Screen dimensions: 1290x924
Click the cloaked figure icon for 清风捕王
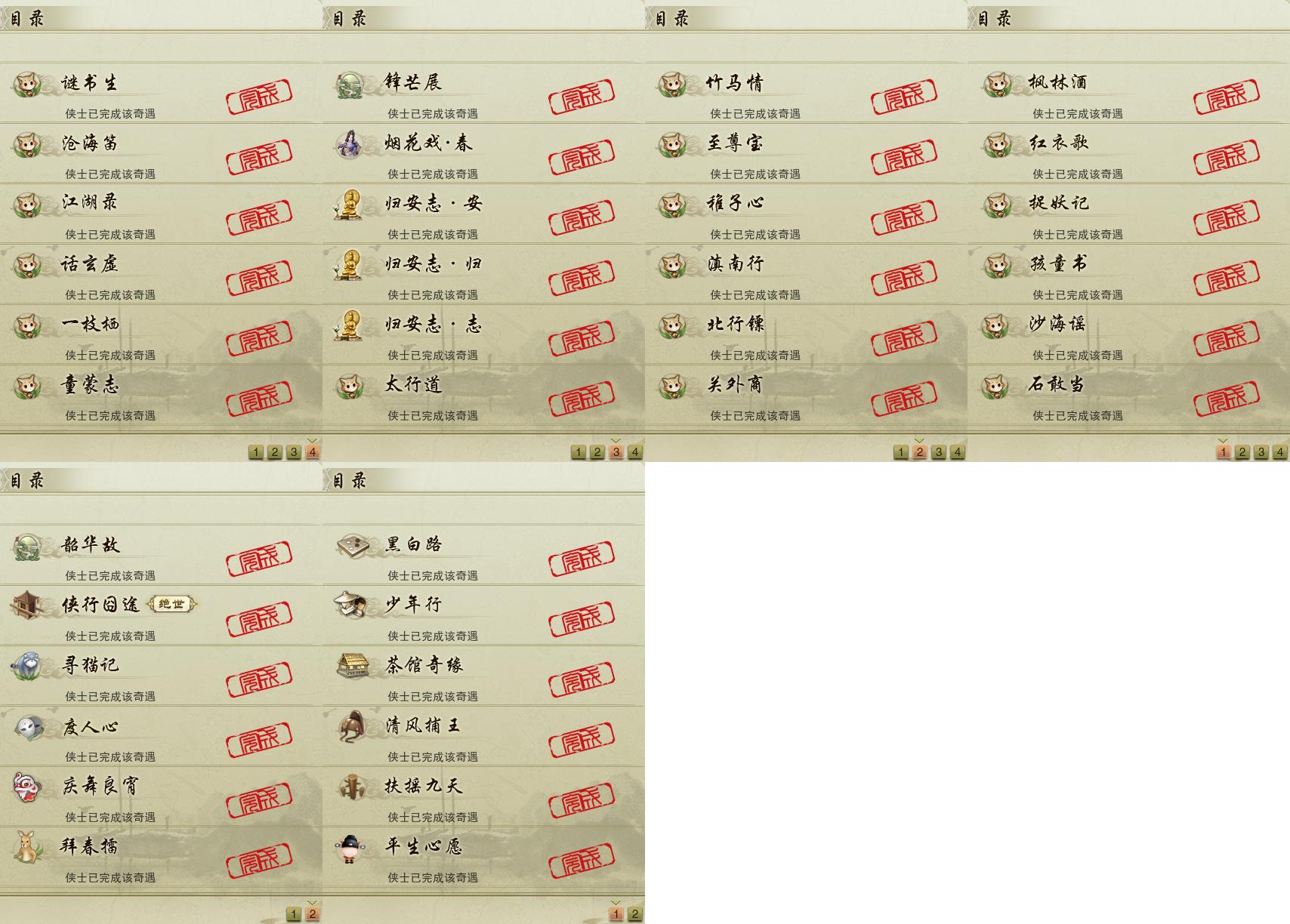(350, 726)
